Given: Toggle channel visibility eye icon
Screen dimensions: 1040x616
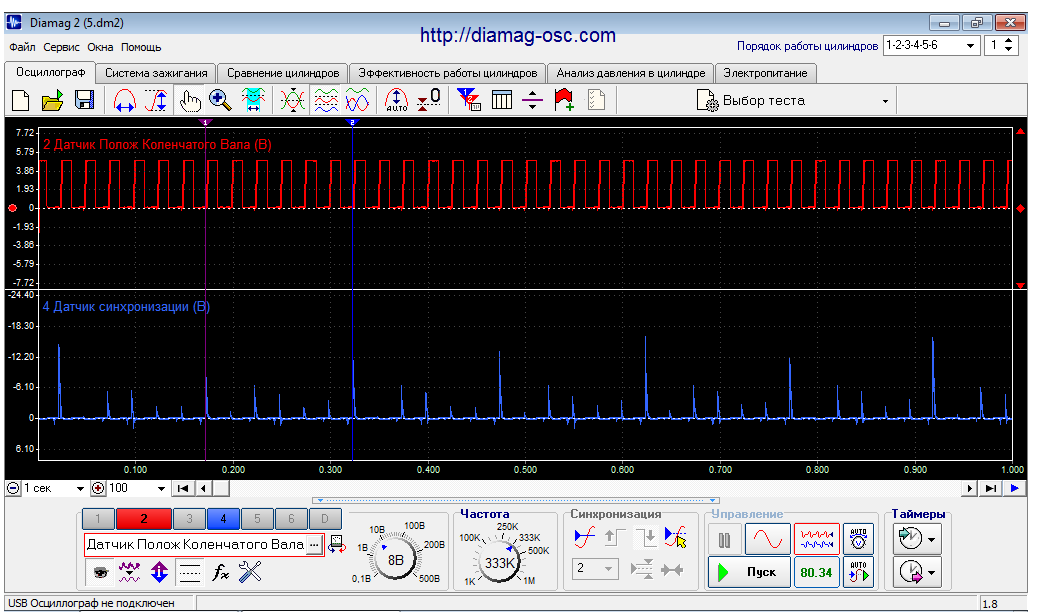Looking at the screenshot, I should tap(100, 572).
